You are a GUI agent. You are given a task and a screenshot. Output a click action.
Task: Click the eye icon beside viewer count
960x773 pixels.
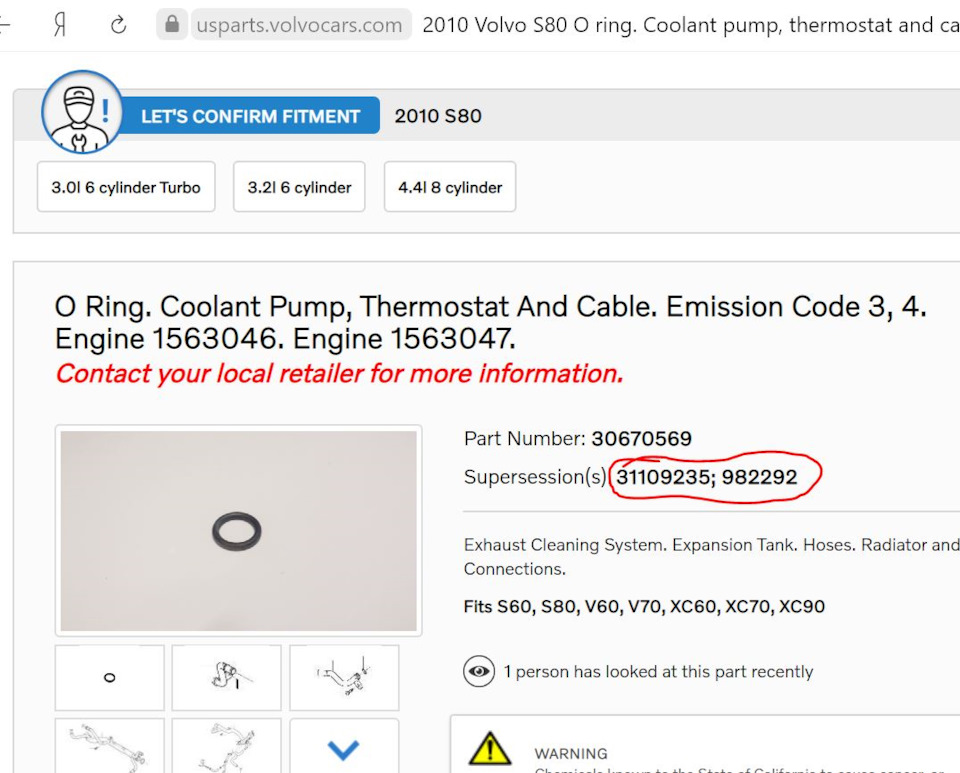[480, 672]
